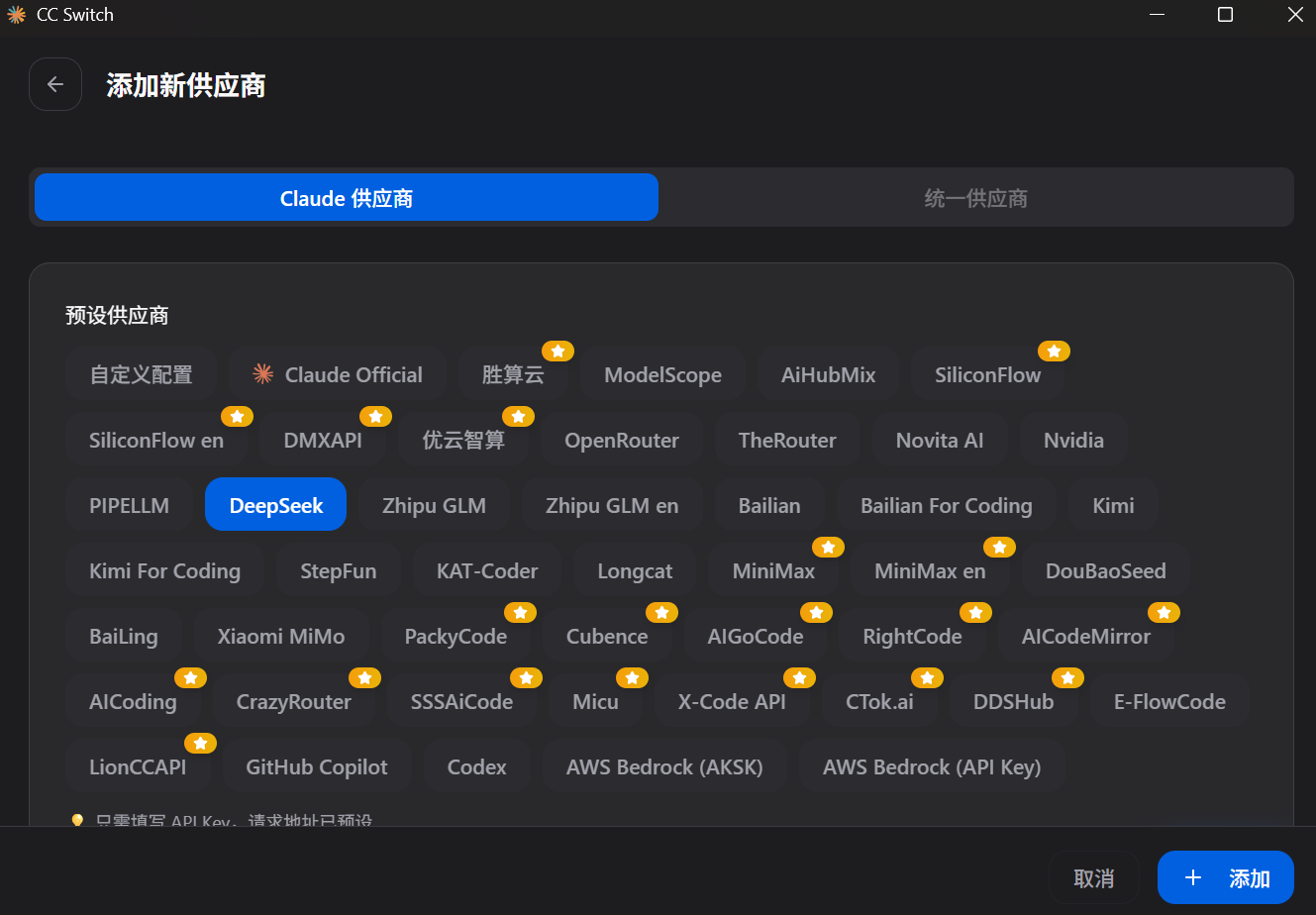Viewport: 1316px width, 915px height.
Task: Pick the ModelScope preset
Action: pos(662,374)
